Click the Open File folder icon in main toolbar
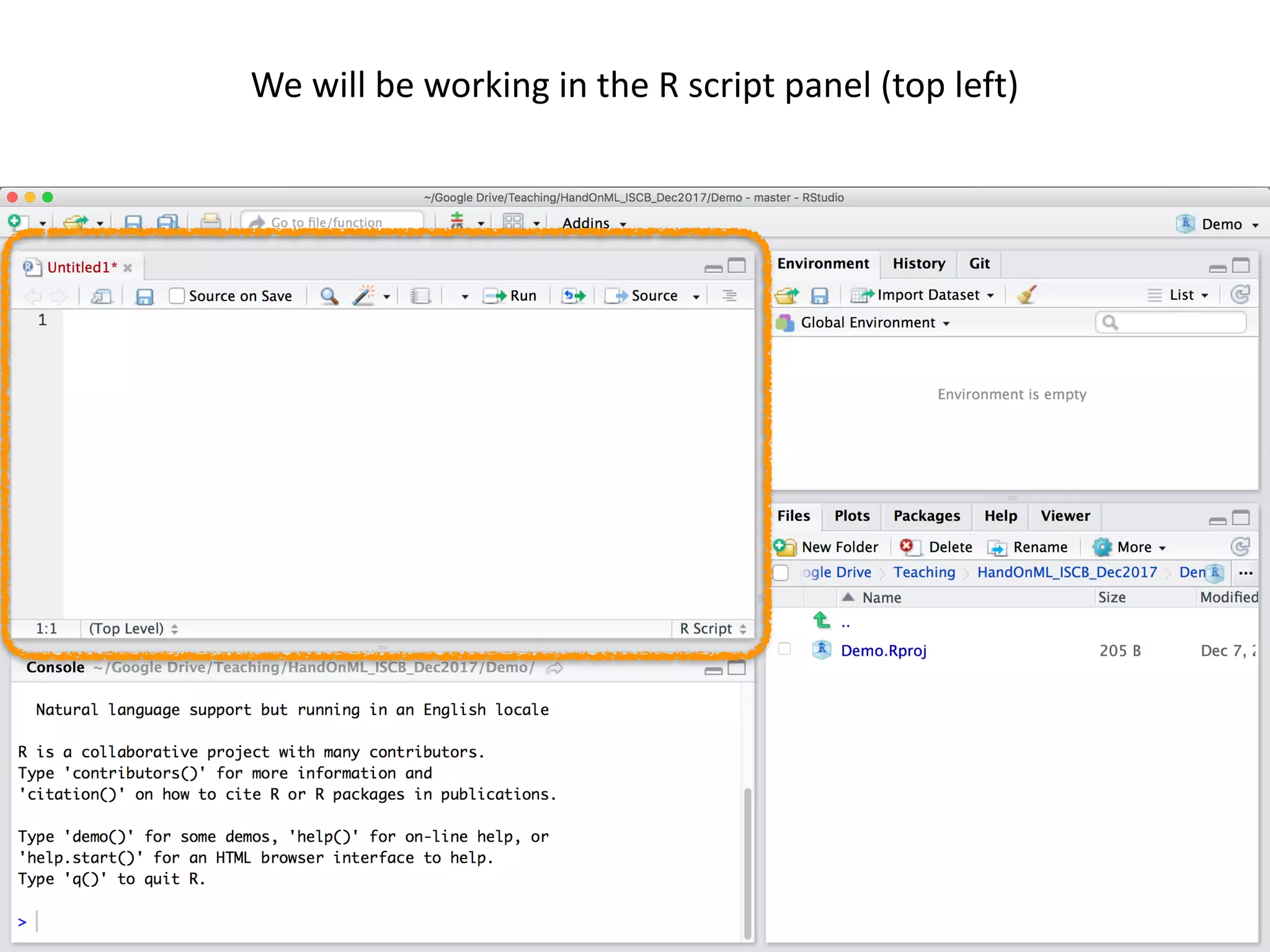1270x952 pixels. 76,222
